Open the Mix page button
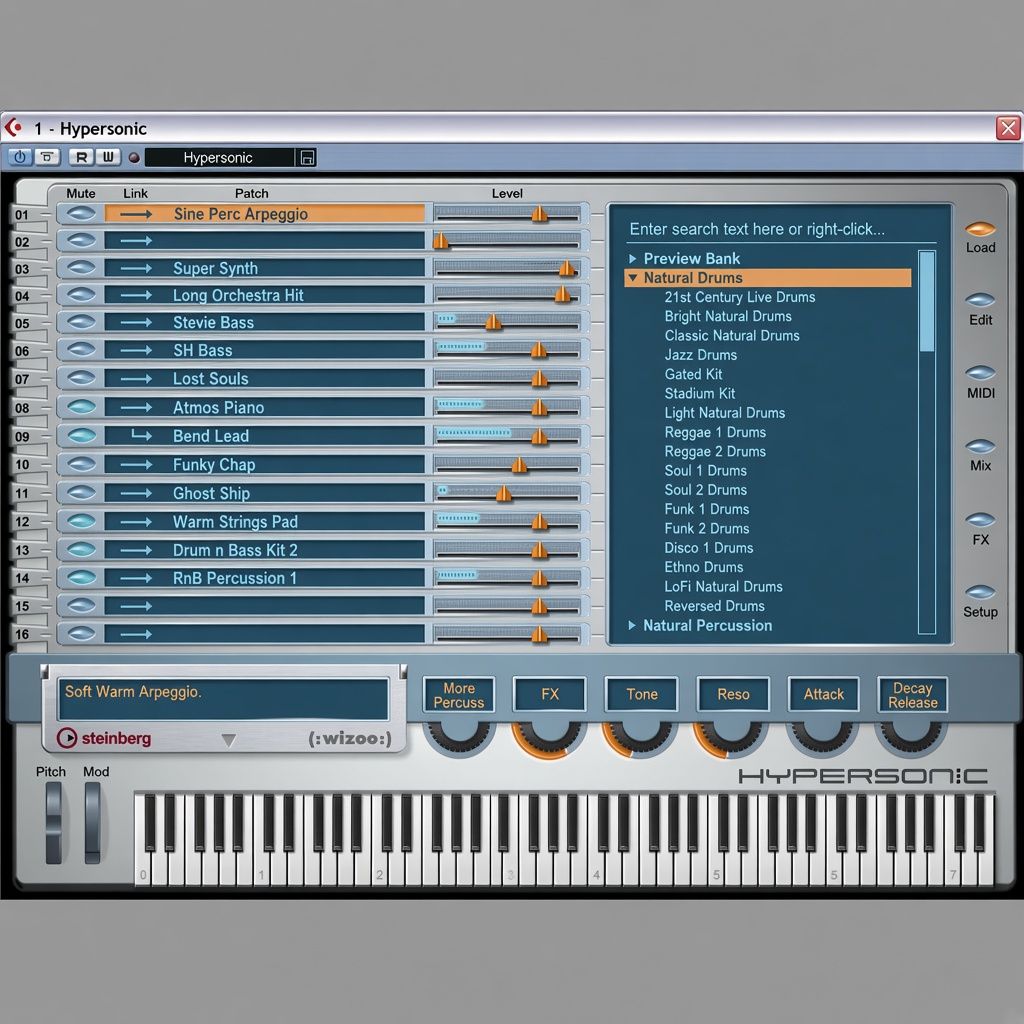 coord(980,447)
